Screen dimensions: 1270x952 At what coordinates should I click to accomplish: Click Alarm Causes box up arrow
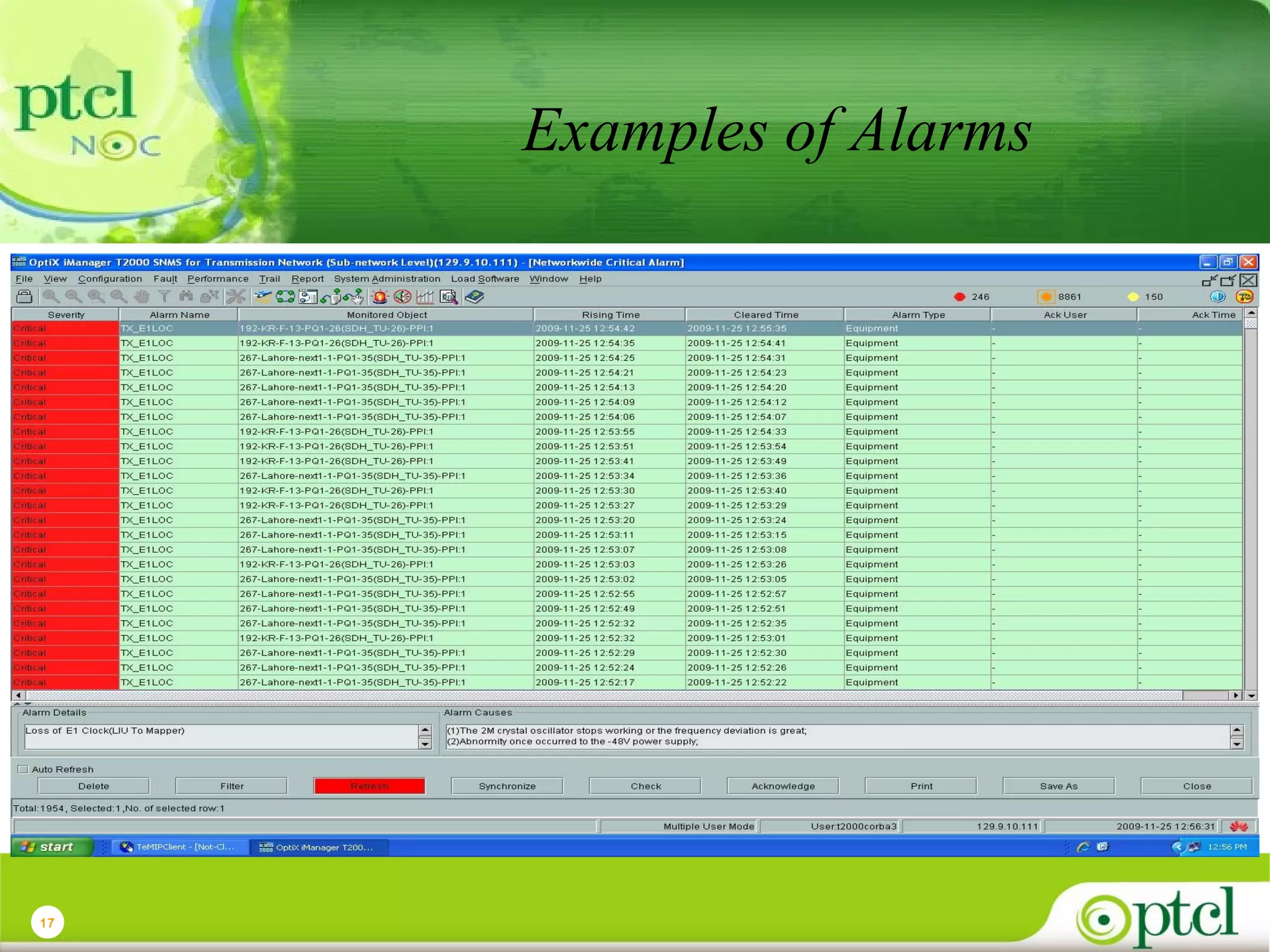click(1237, 731)
